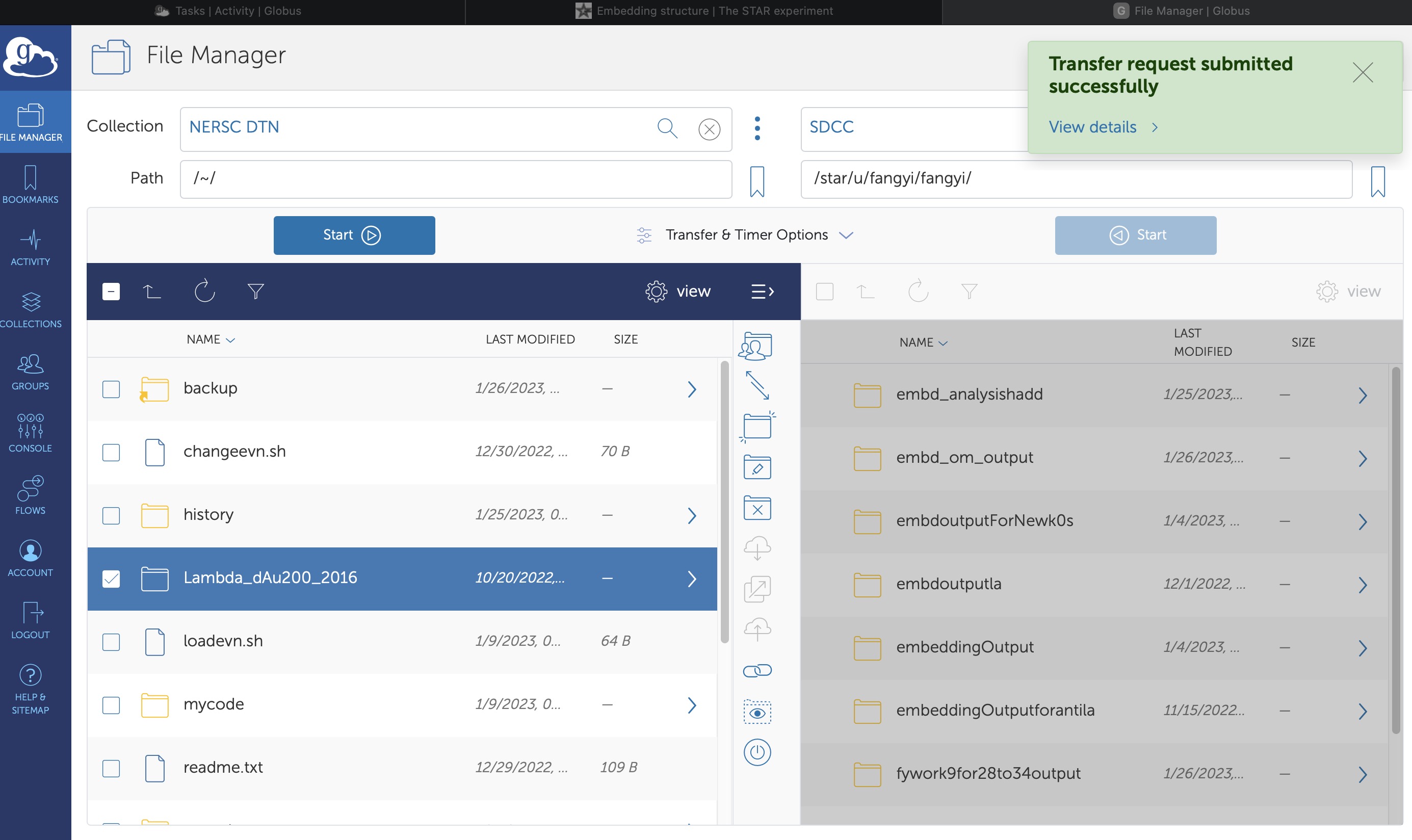Screen dimensions: 1412x840
Task: Refresh the left file list
Action: pyautogui.click(x=204, y=291)
